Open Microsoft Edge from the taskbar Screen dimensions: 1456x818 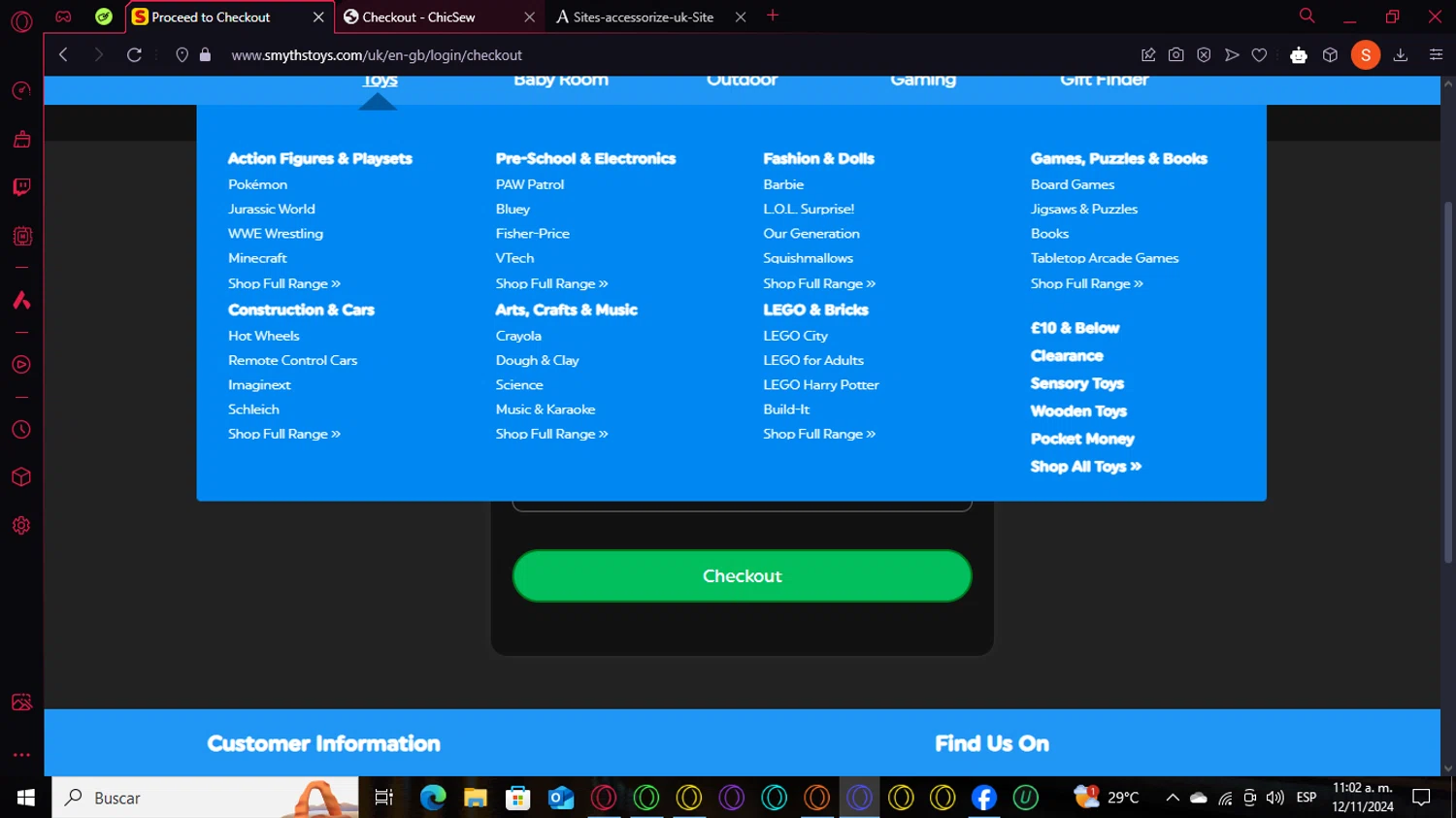click(433, 798)
